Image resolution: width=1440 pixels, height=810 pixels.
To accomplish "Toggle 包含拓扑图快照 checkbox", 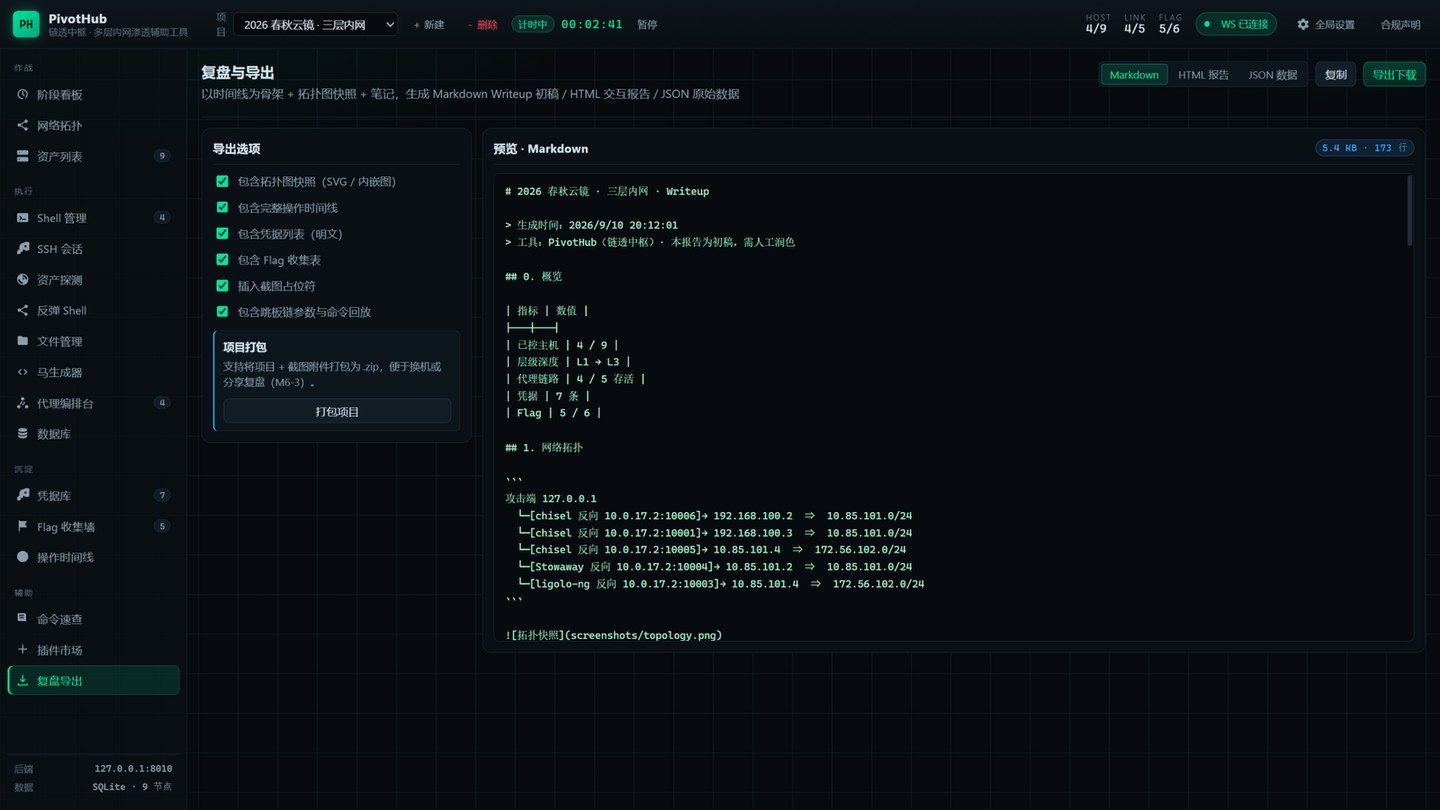I will [222, 182].
